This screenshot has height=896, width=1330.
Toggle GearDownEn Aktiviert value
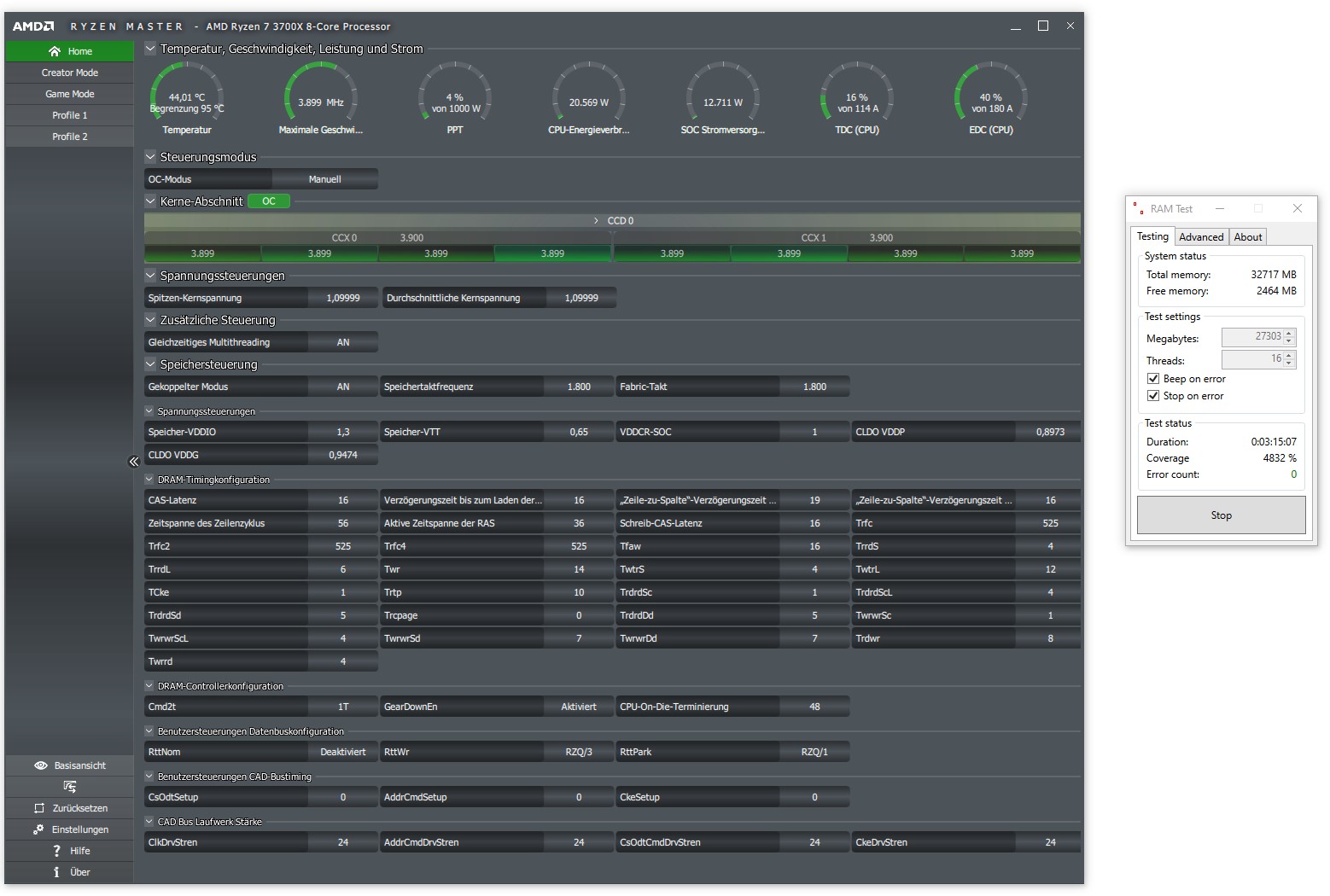(x=579, y=707)
